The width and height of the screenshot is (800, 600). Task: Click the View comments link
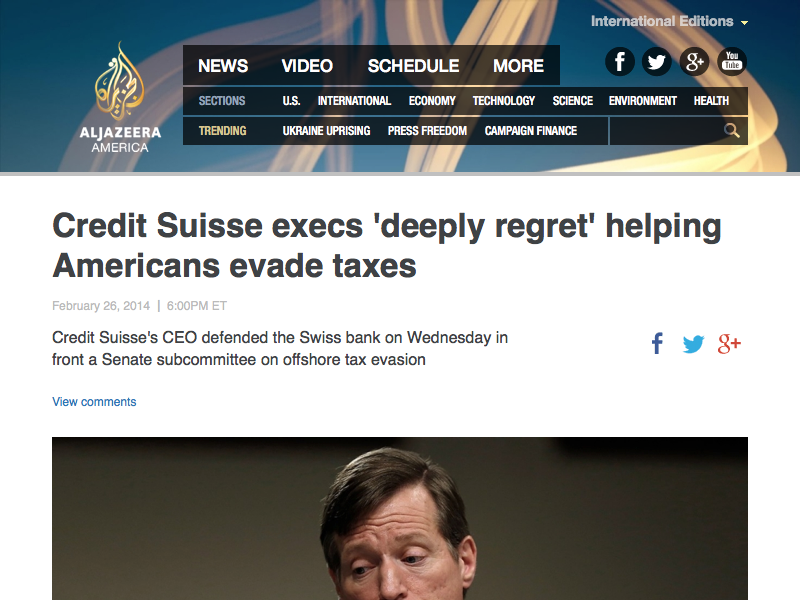pyautogui.click(x=94, y=402)
